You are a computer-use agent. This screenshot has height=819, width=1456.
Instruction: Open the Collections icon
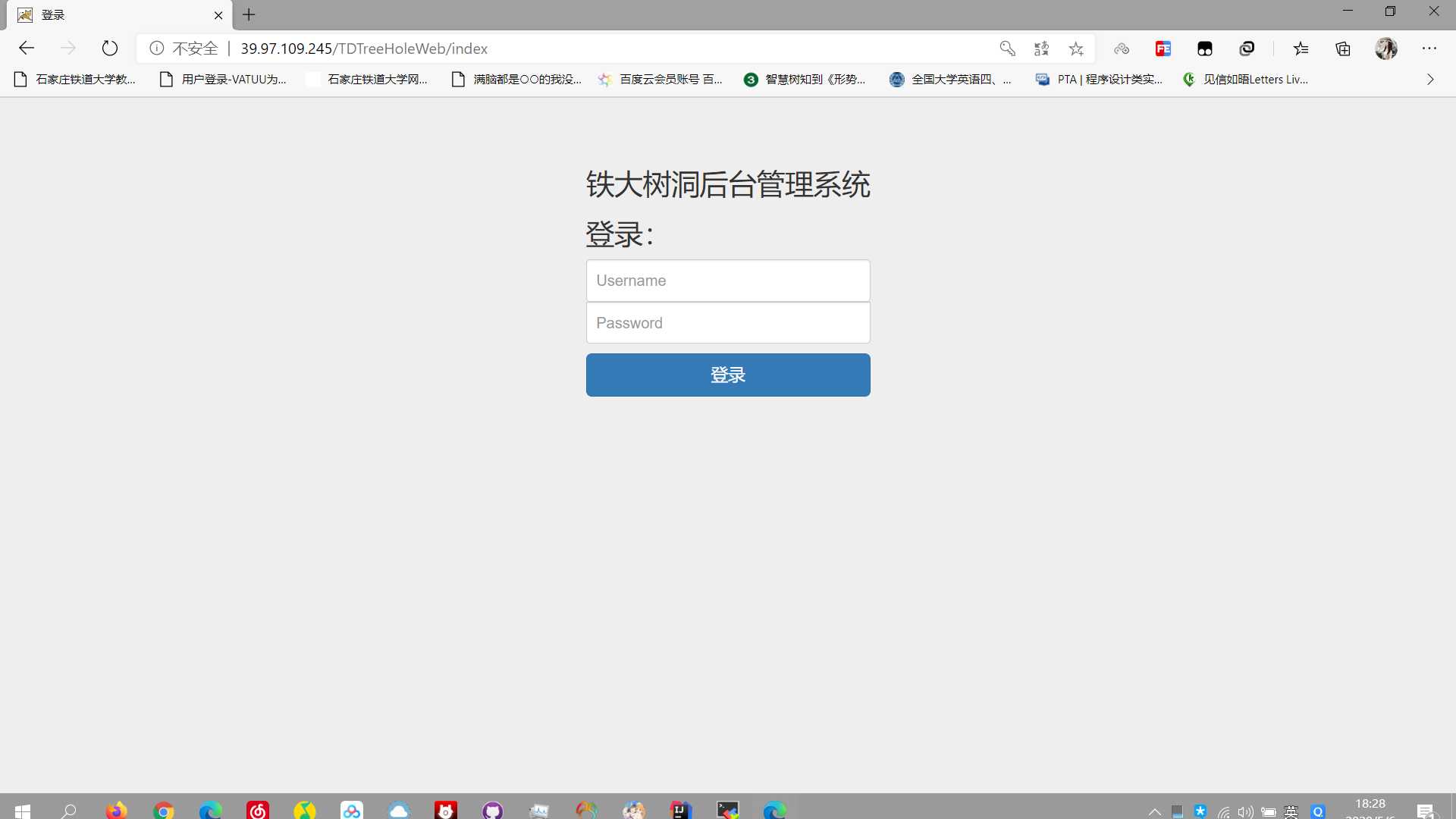(1343, 49)
